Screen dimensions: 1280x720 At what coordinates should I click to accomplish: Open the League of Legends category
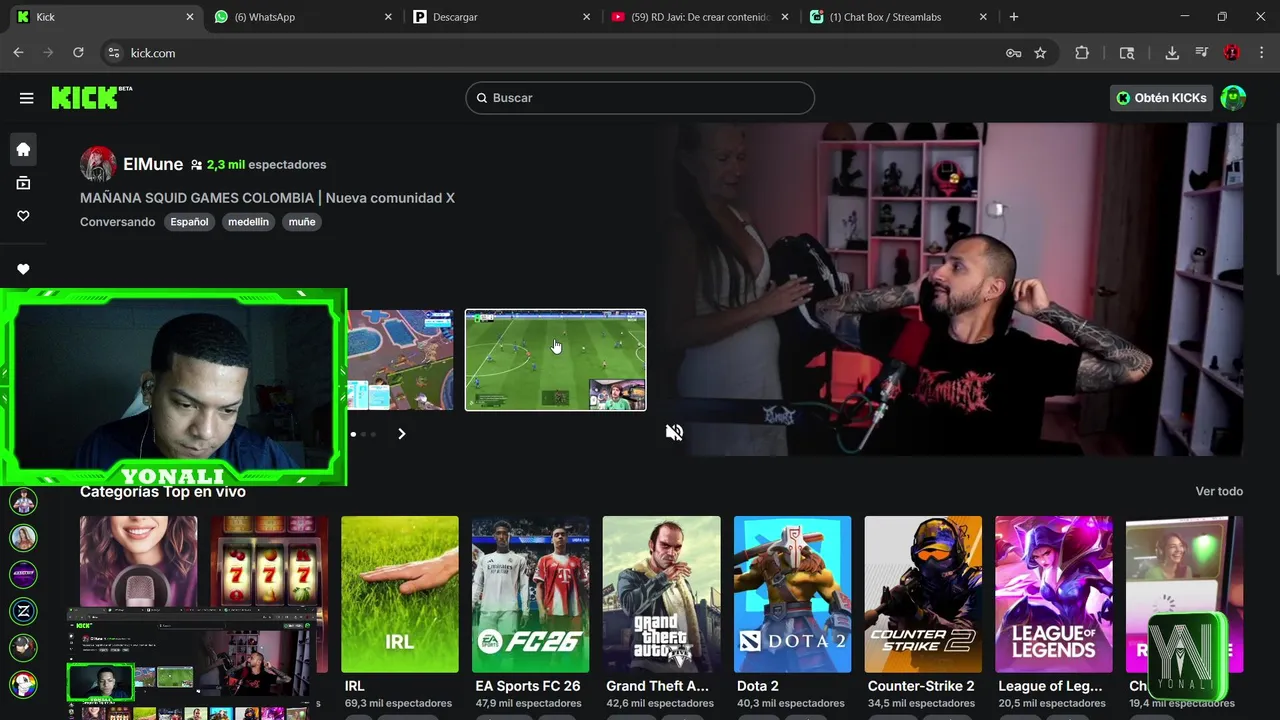(x=1053, y=594)
